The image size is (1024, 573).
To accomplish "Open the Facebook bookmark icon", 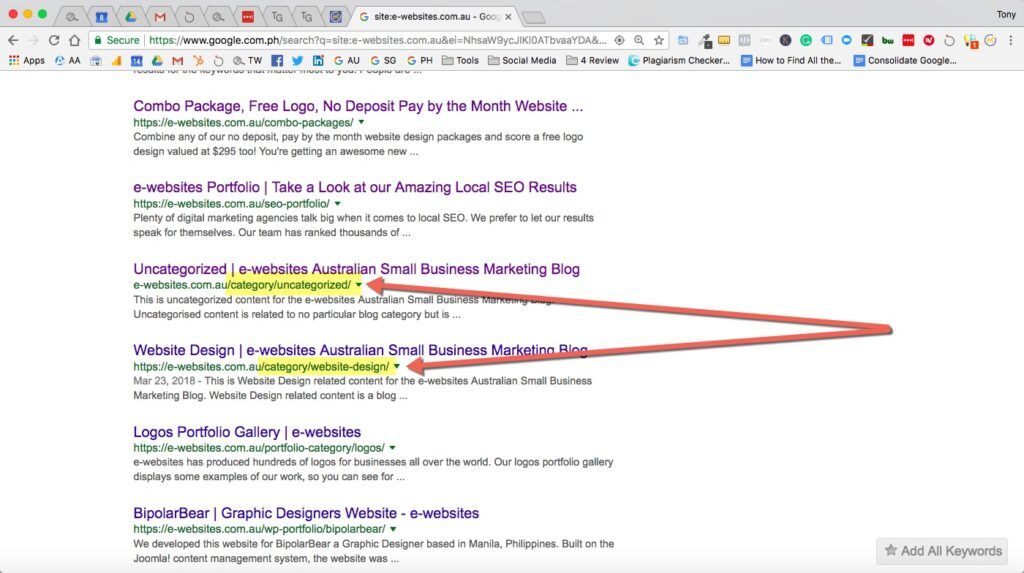I will [x=277, y=61].
